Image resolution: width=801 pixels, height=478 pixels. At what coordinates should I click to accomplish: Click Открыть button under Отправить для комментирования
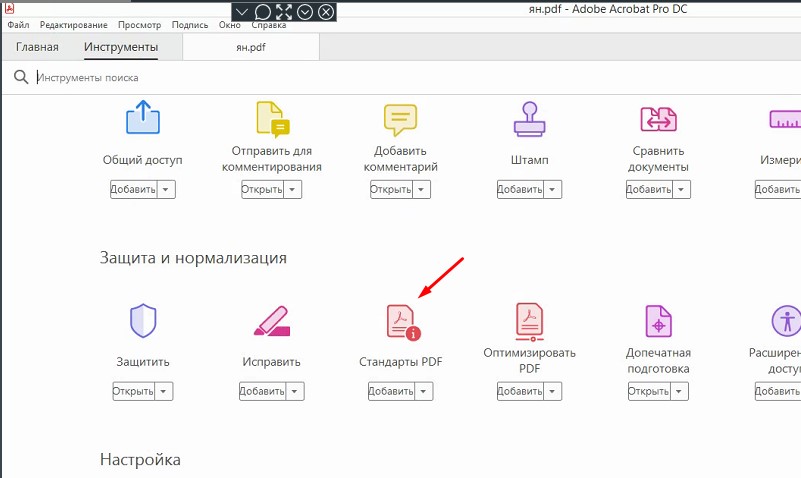(263, 189)
